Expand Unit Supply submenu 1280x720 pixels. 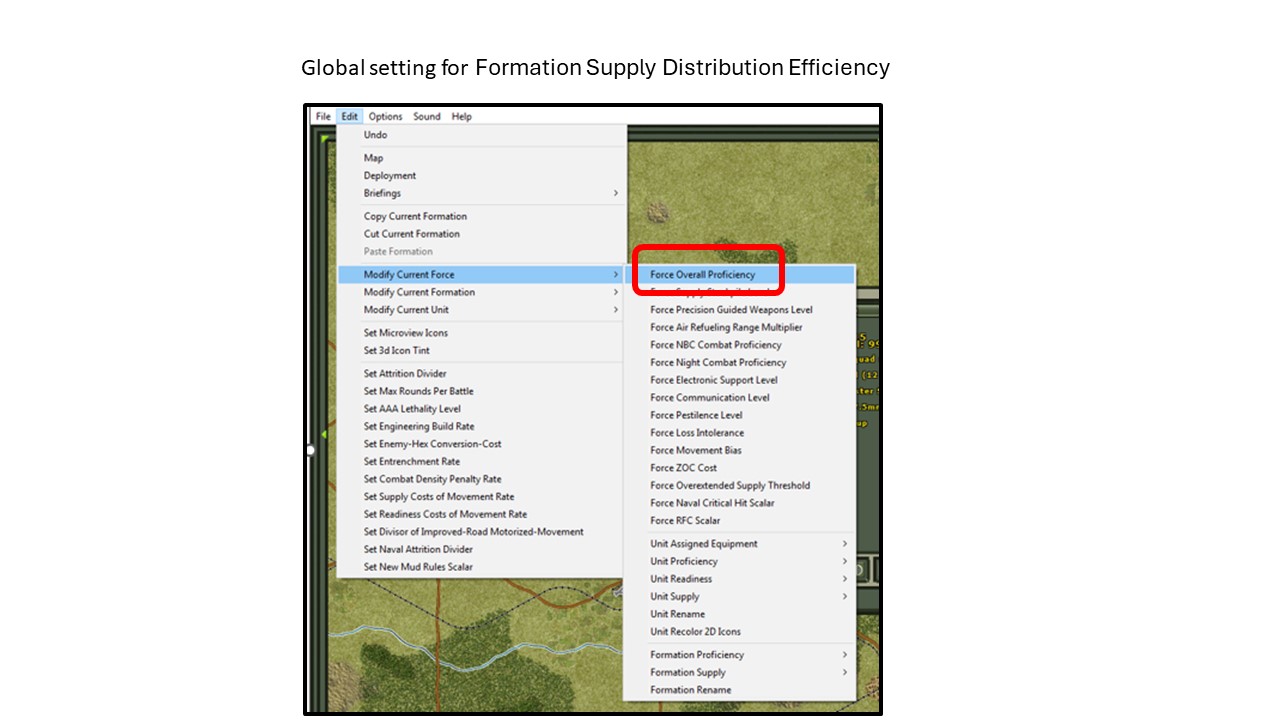(x=740, y=597)
